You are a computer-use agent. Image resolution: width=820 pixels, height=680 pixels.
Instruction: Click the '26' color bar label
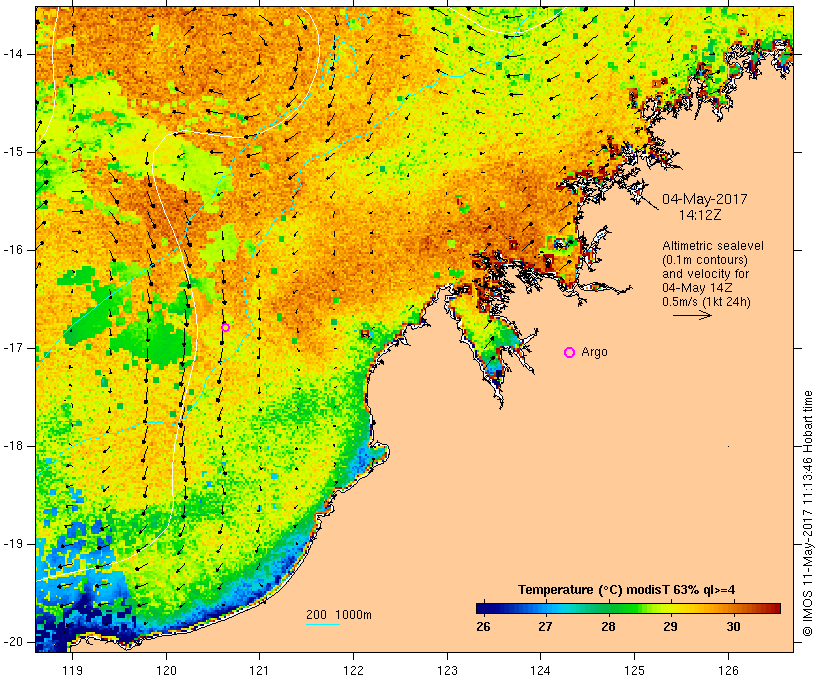[484, 627]
